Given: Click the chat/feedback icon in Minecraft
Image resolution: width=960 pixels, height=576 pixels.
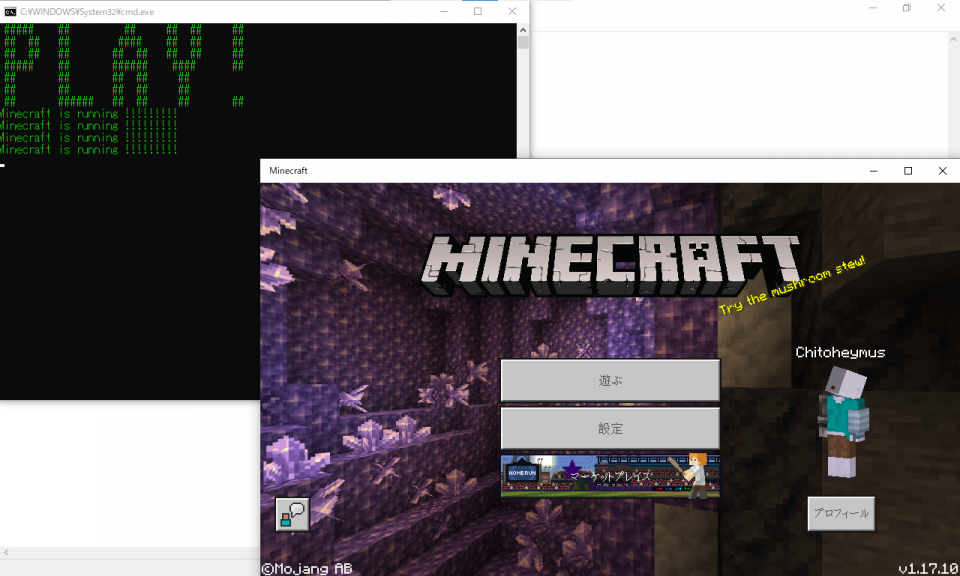Looking at the screenshot, I should point(292,514).
